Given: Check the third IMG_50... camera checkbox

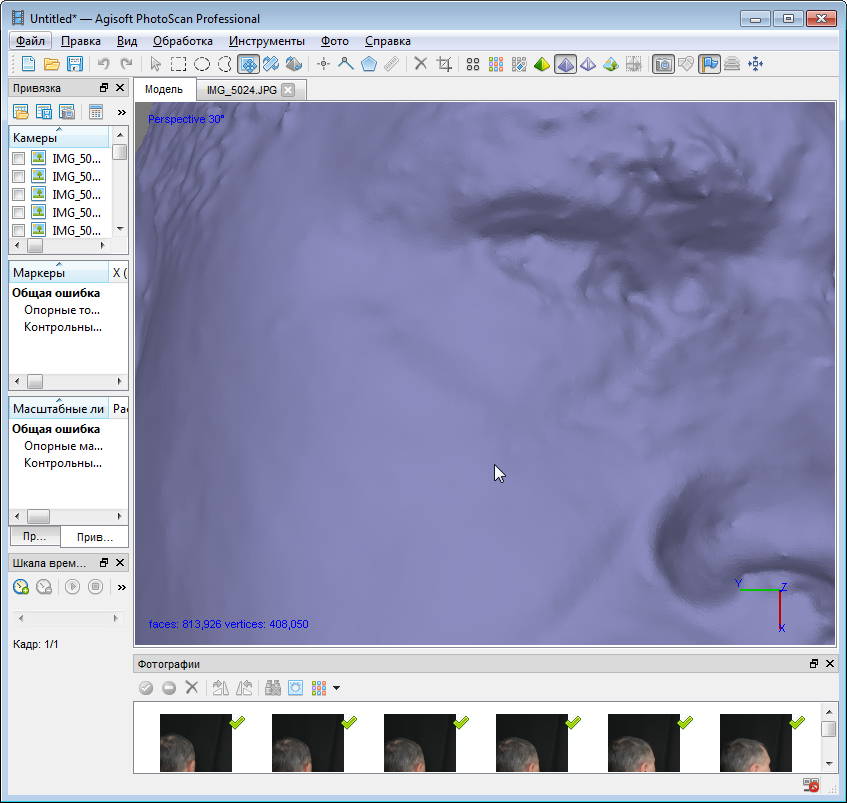Looking at the screenshot, I should coord(18,194).
